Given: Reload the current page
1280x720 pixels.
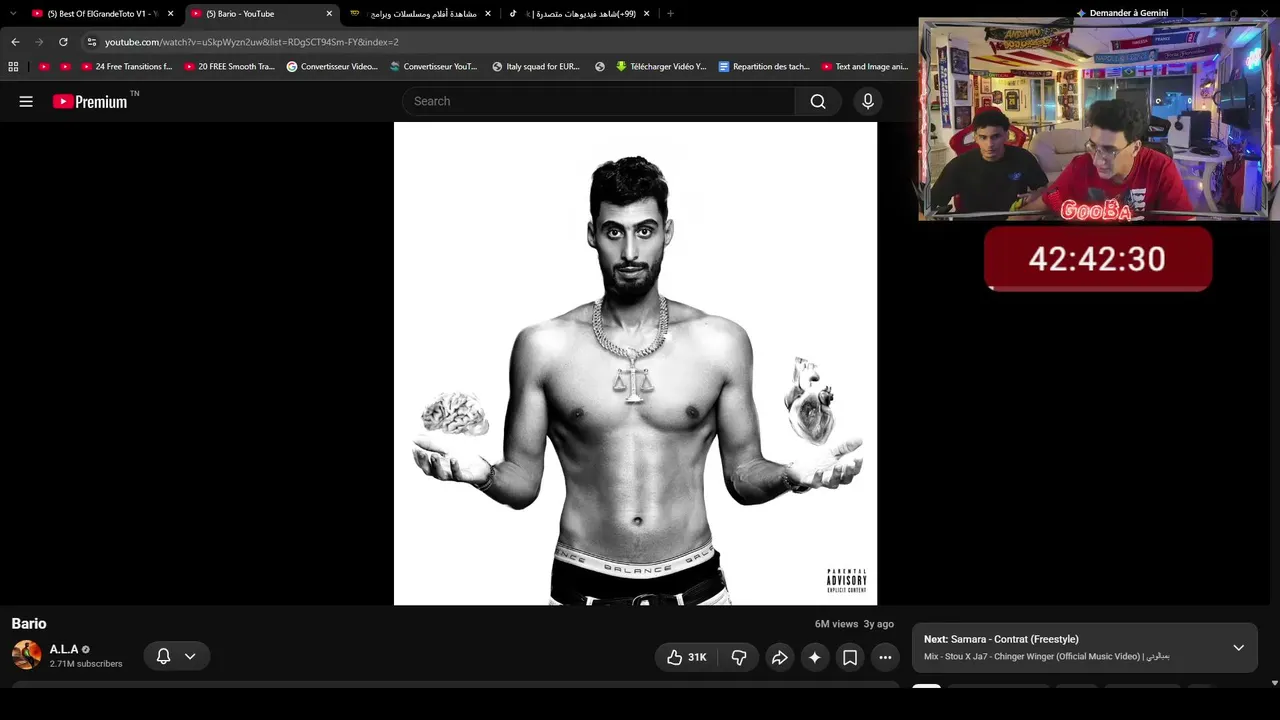Looking at the screenshot, I should point(63,42).
